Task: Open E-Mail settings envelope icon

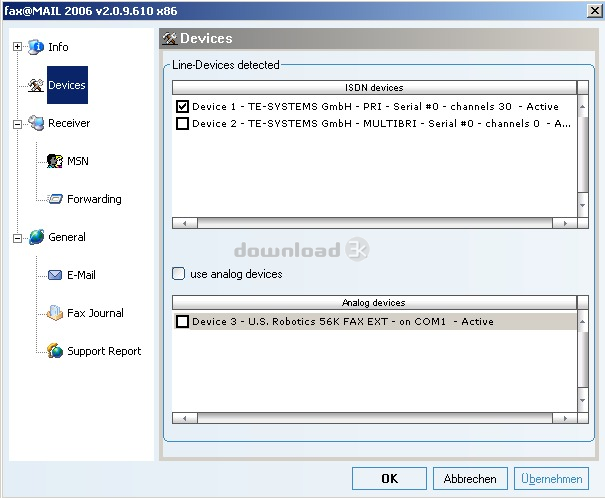Action: click(55, 275)
